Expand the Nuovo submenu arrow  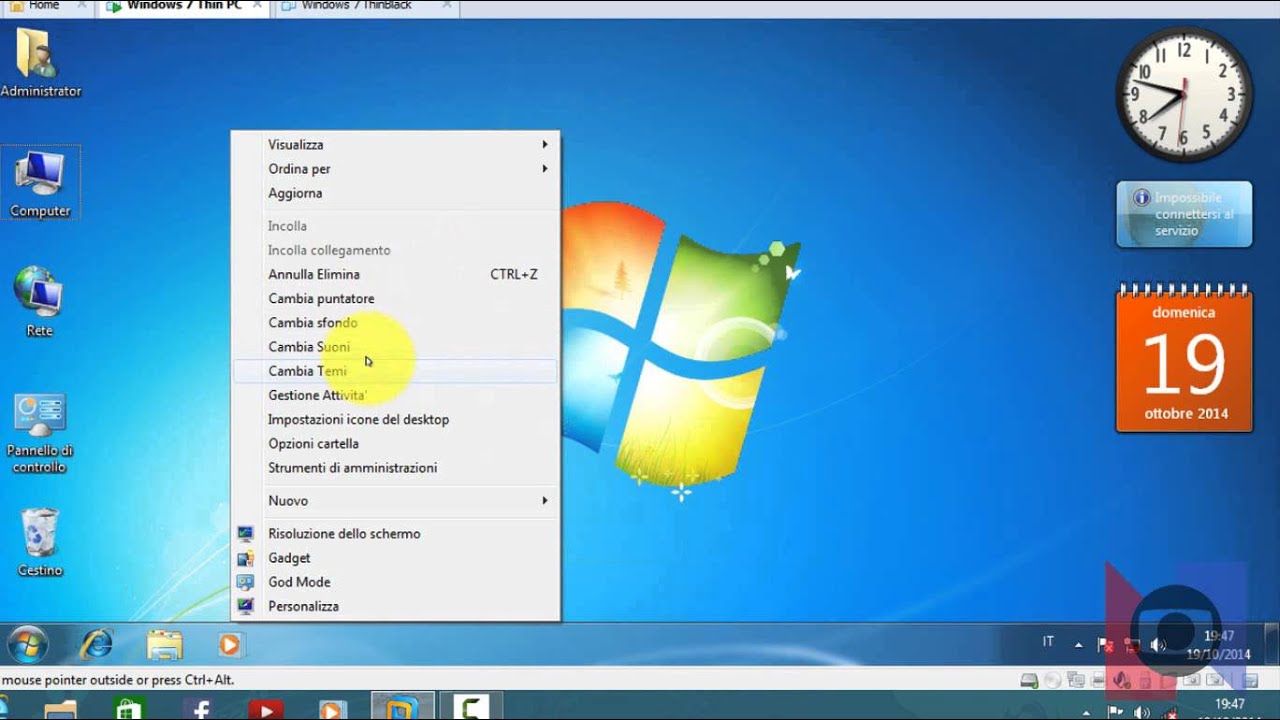(545, 500)
